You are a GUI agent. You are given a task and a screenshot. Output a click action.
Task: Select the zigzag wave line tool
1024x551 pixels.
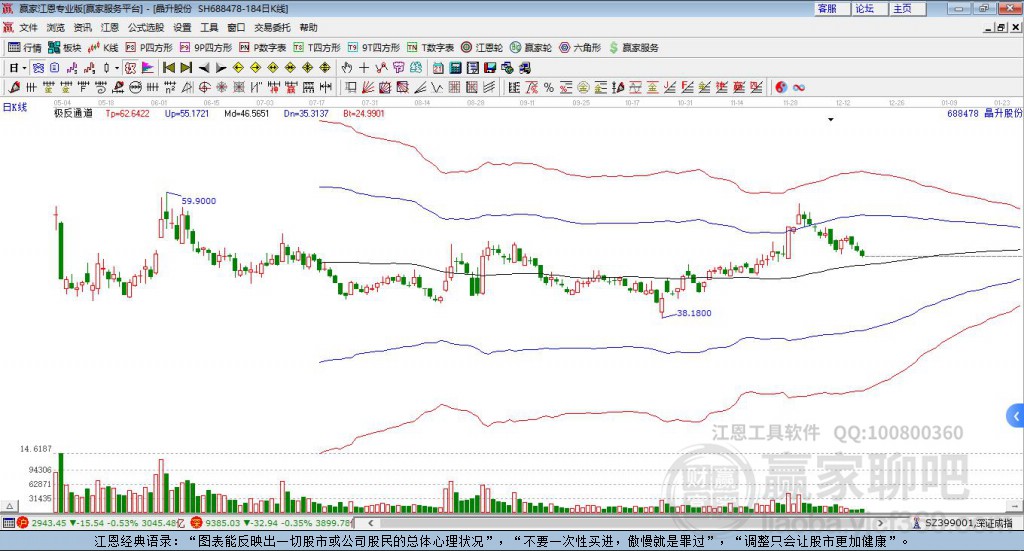click(x=436, y=87)
